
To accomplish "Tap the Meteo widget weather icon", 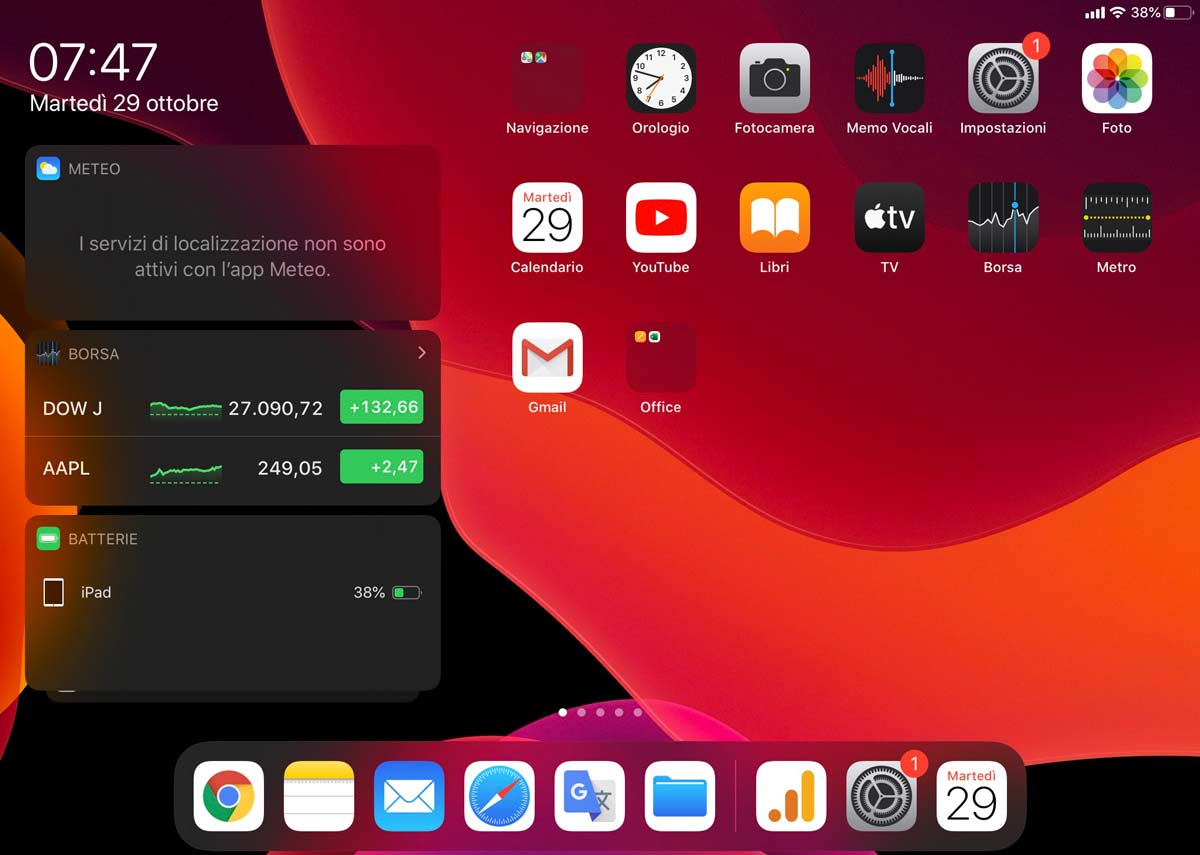I will pyautogui.click(x=48, y=168).
